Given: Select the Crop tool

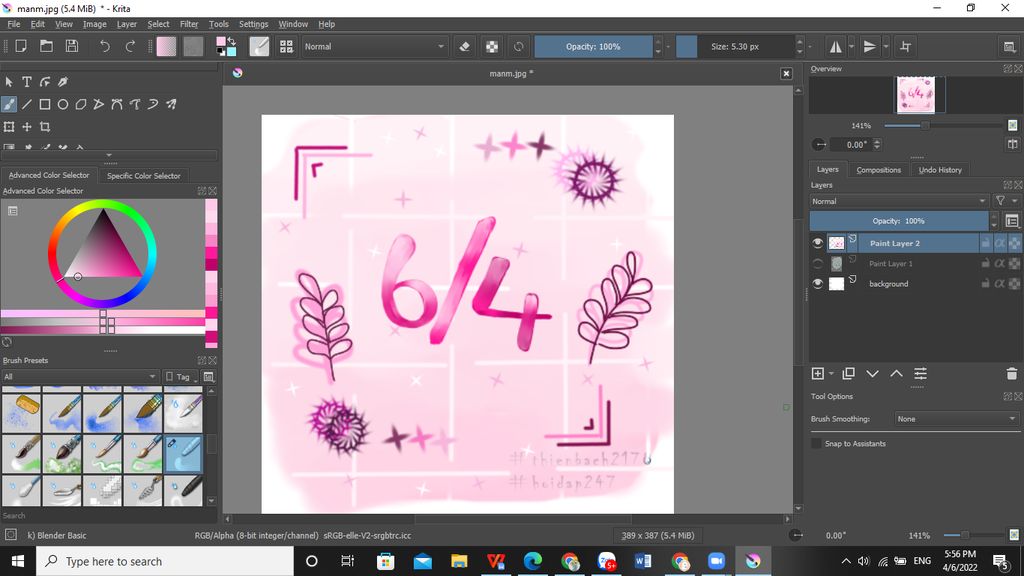Looking at the screenshot, I should (44, 127).
